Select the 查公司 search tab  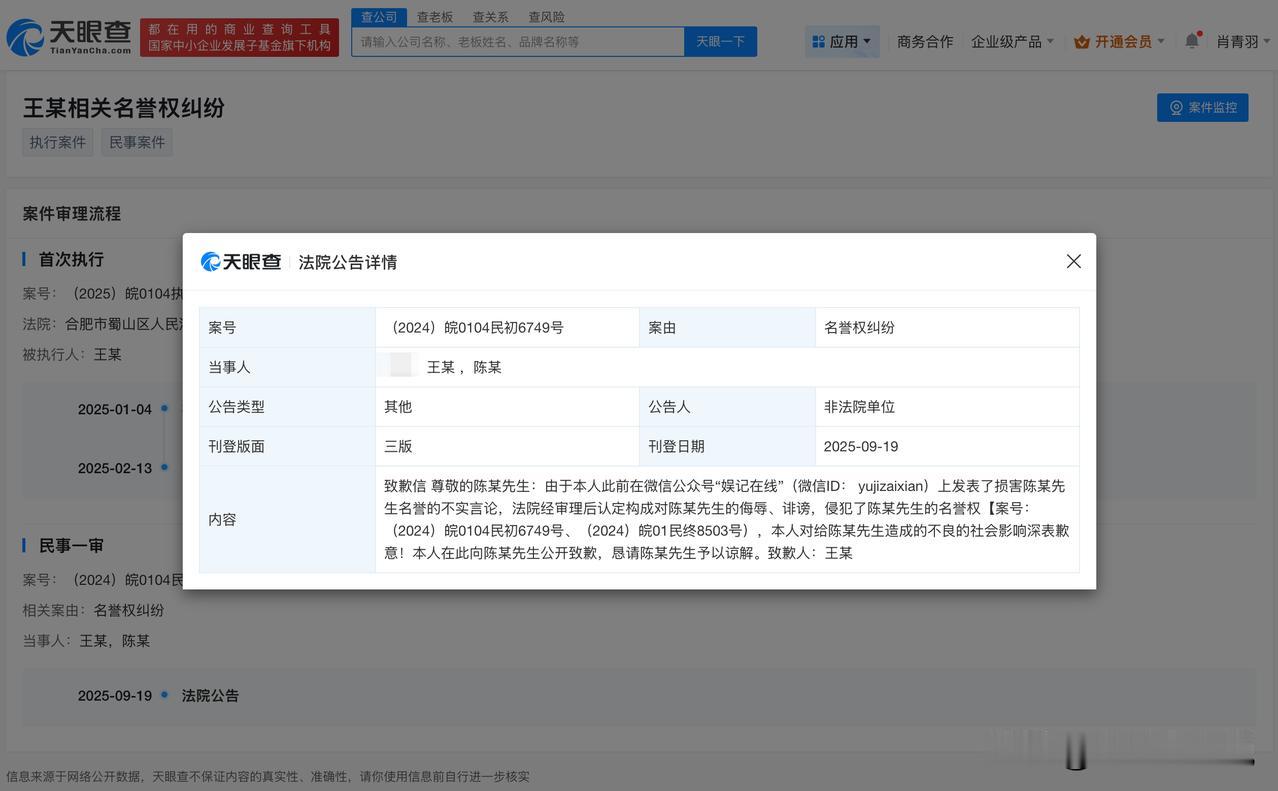379,17
